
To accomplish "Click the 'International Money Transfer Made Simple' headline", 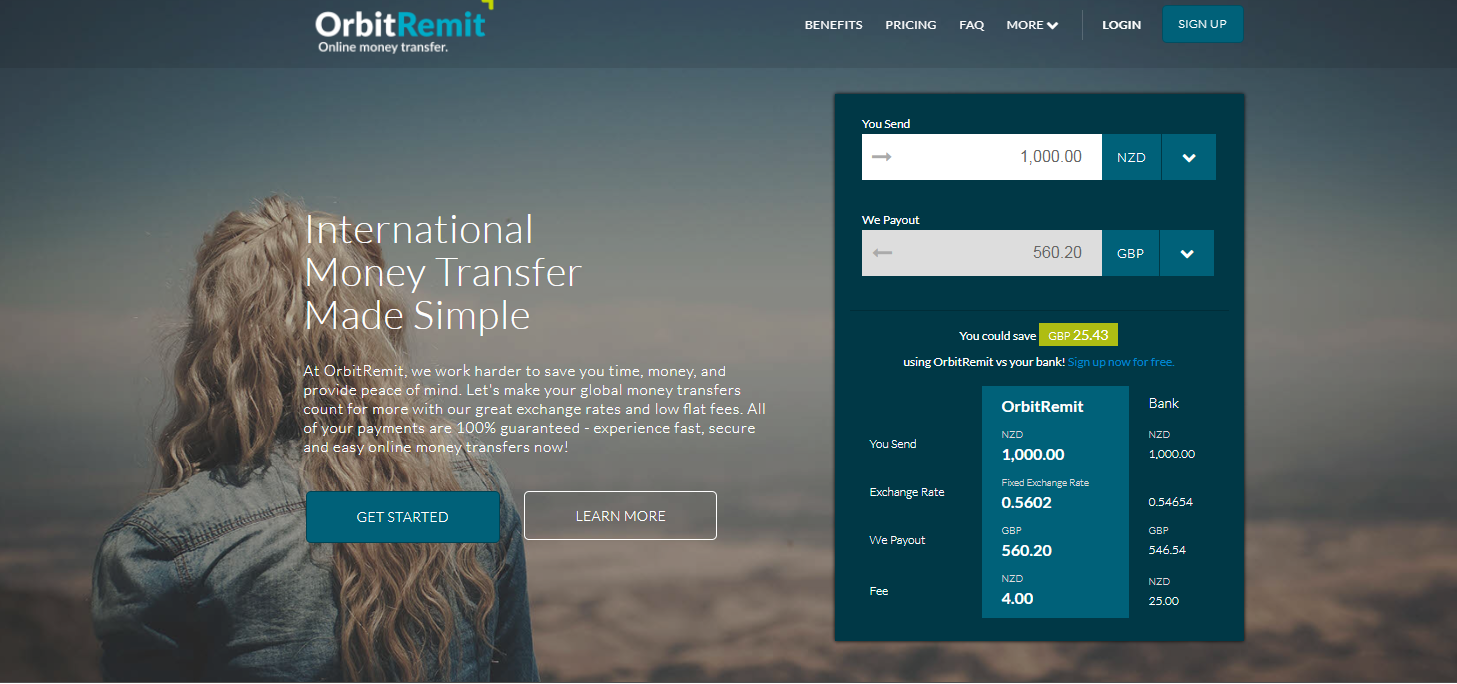I will coord(443,272).
